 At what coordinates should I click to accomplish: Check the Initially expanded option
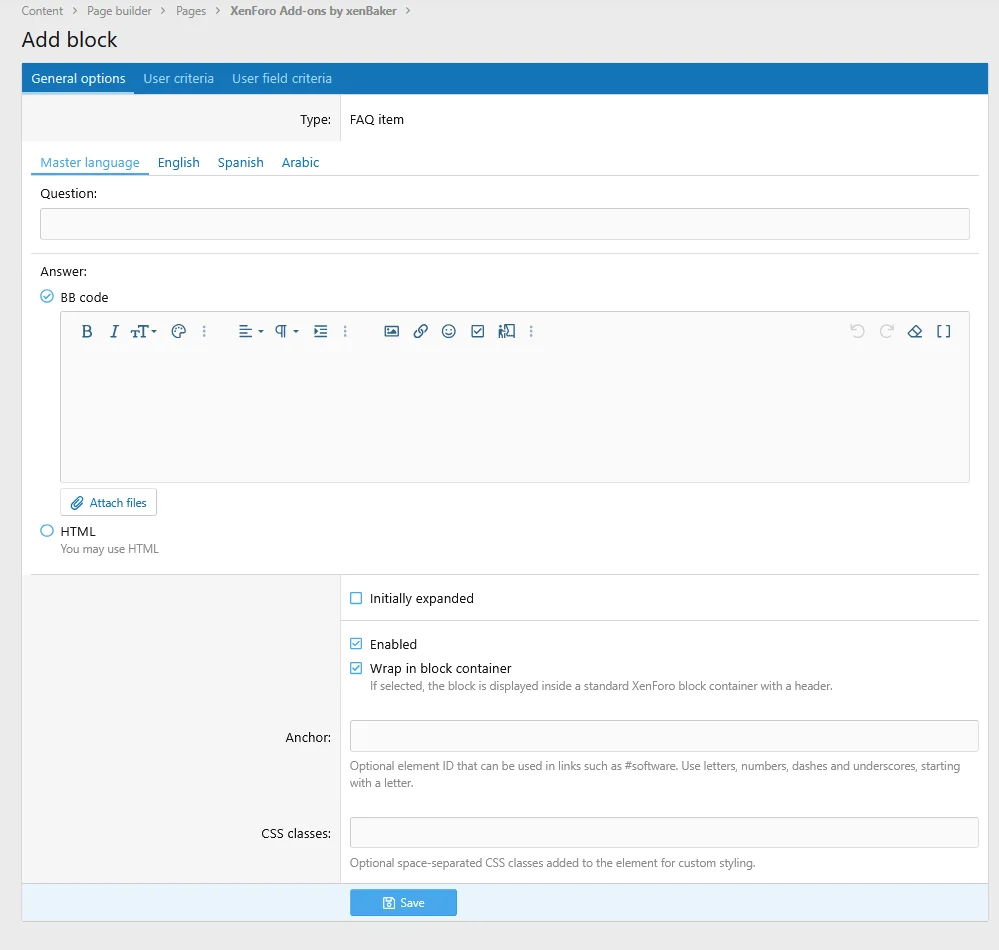pos(356,598)
